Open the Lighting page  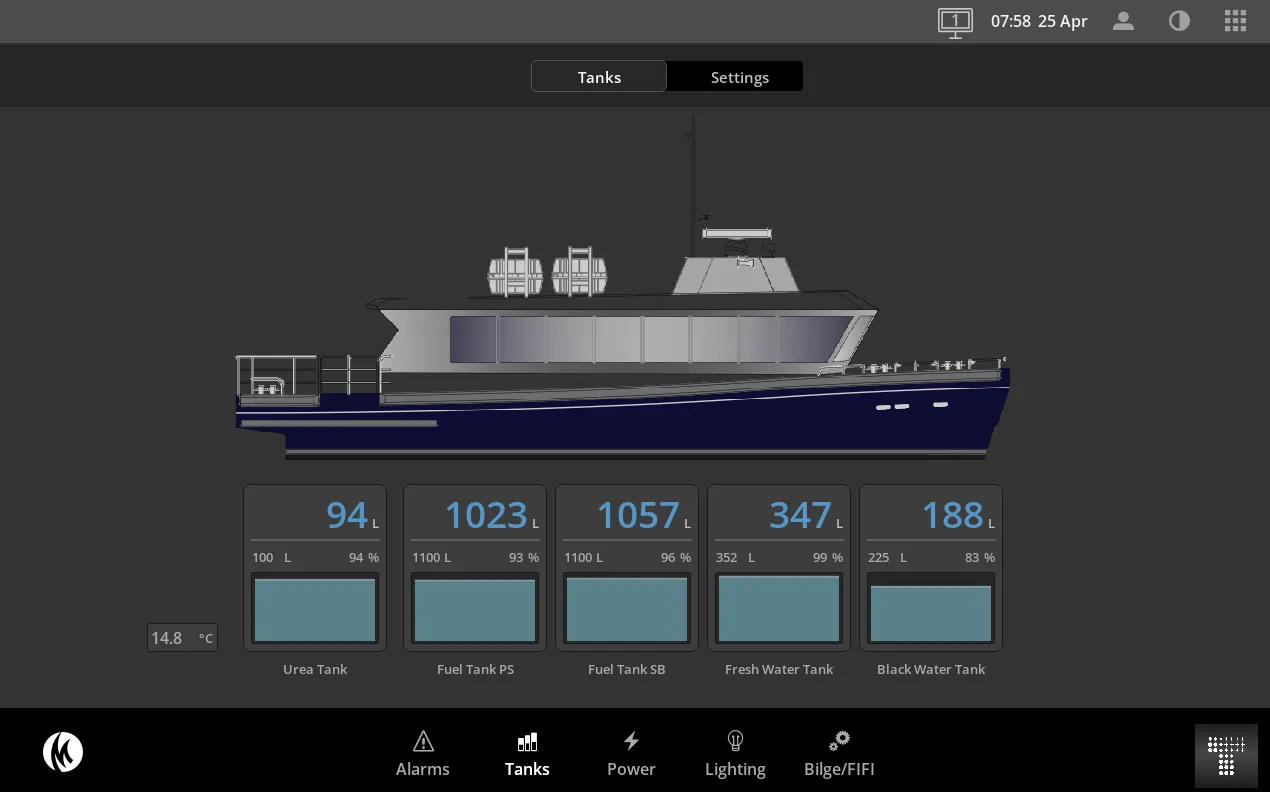(735, 754)
